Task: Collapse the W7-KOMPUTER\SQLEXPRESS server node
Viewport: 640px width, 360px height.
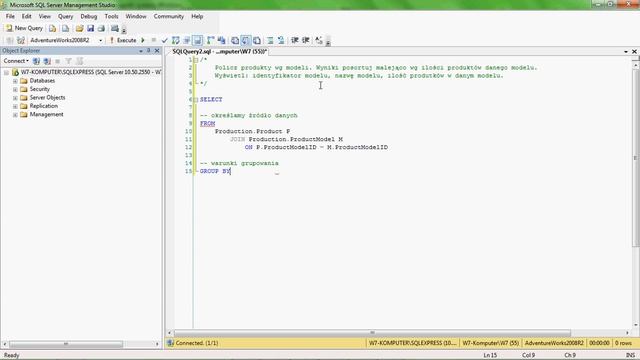Action: click(6, 72)
